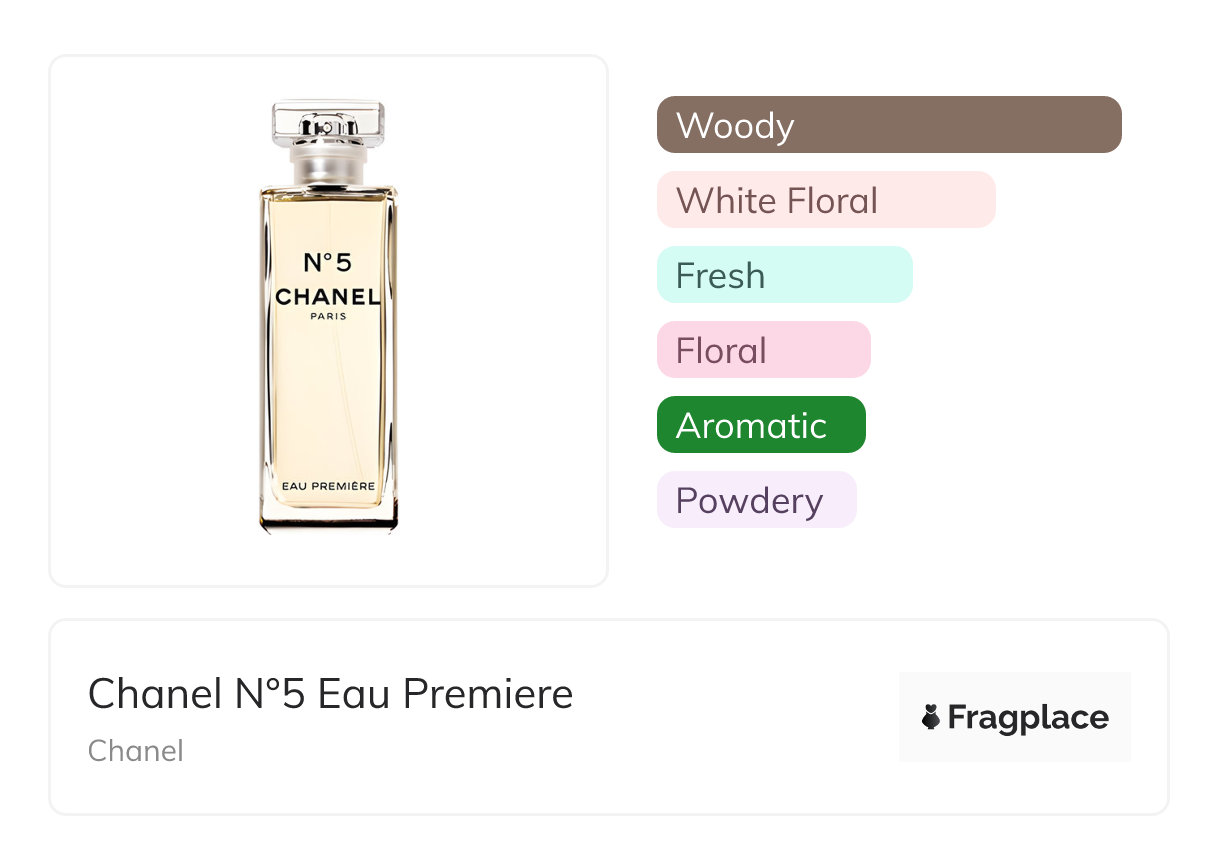This screenshot has height=864, width=1218.
Task: Click the Fragplace perfume bottle logo icon
Action: click(x=931, y=717)
